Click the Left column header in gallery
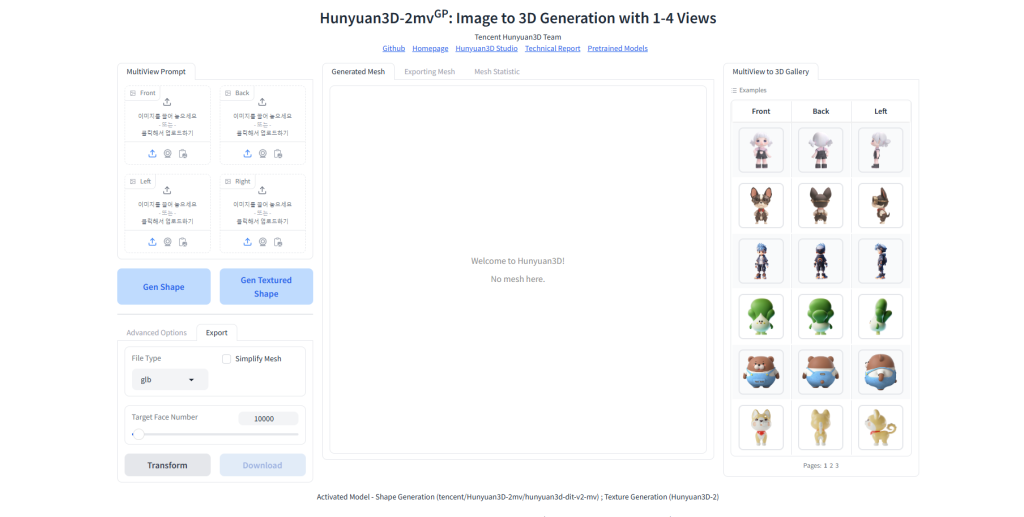Viewport: 1024px width, 517px height. click(x=880, y=112)
